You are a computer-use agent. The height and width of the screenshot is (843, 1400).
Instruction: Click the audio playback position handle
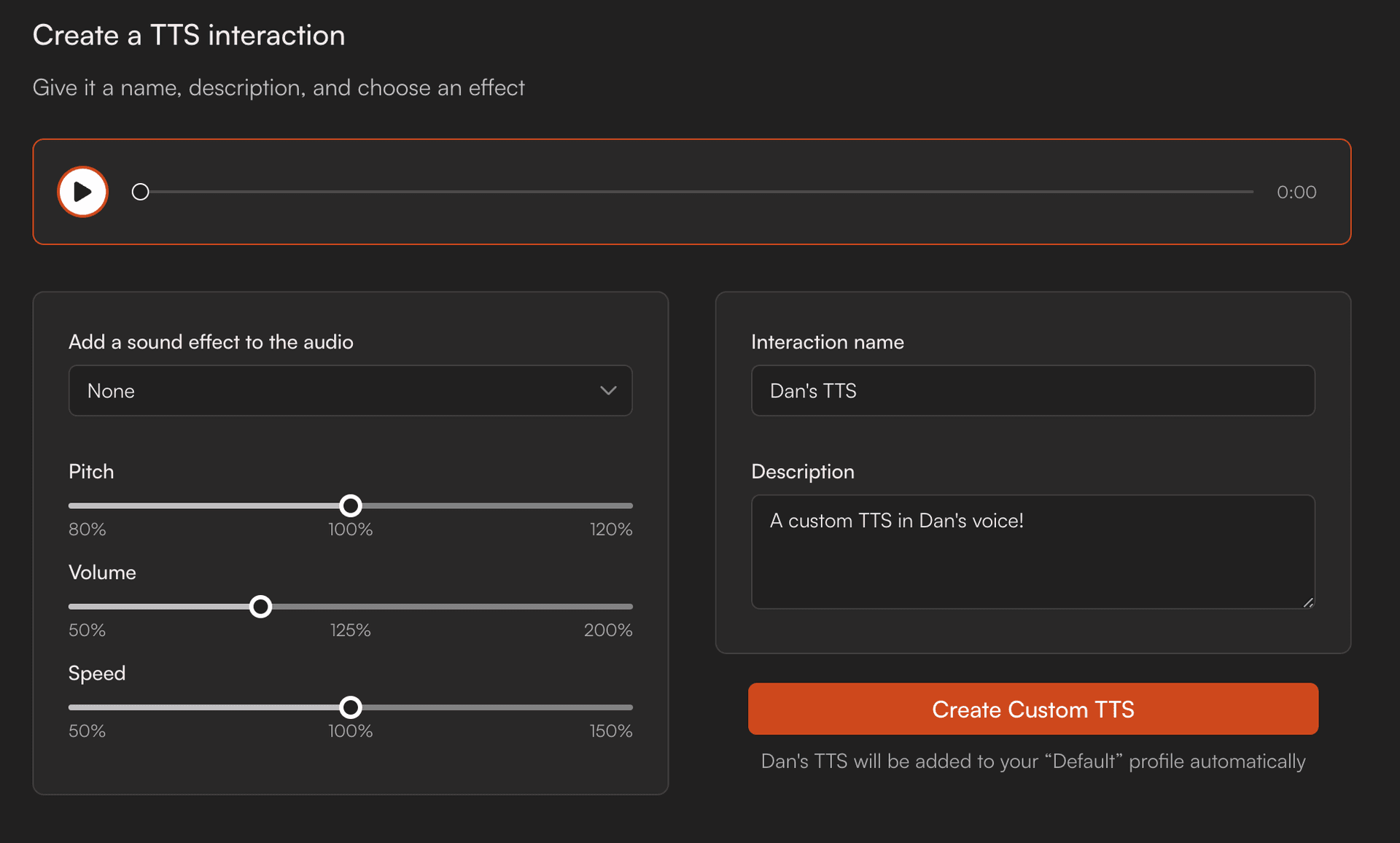coord(140,192)
